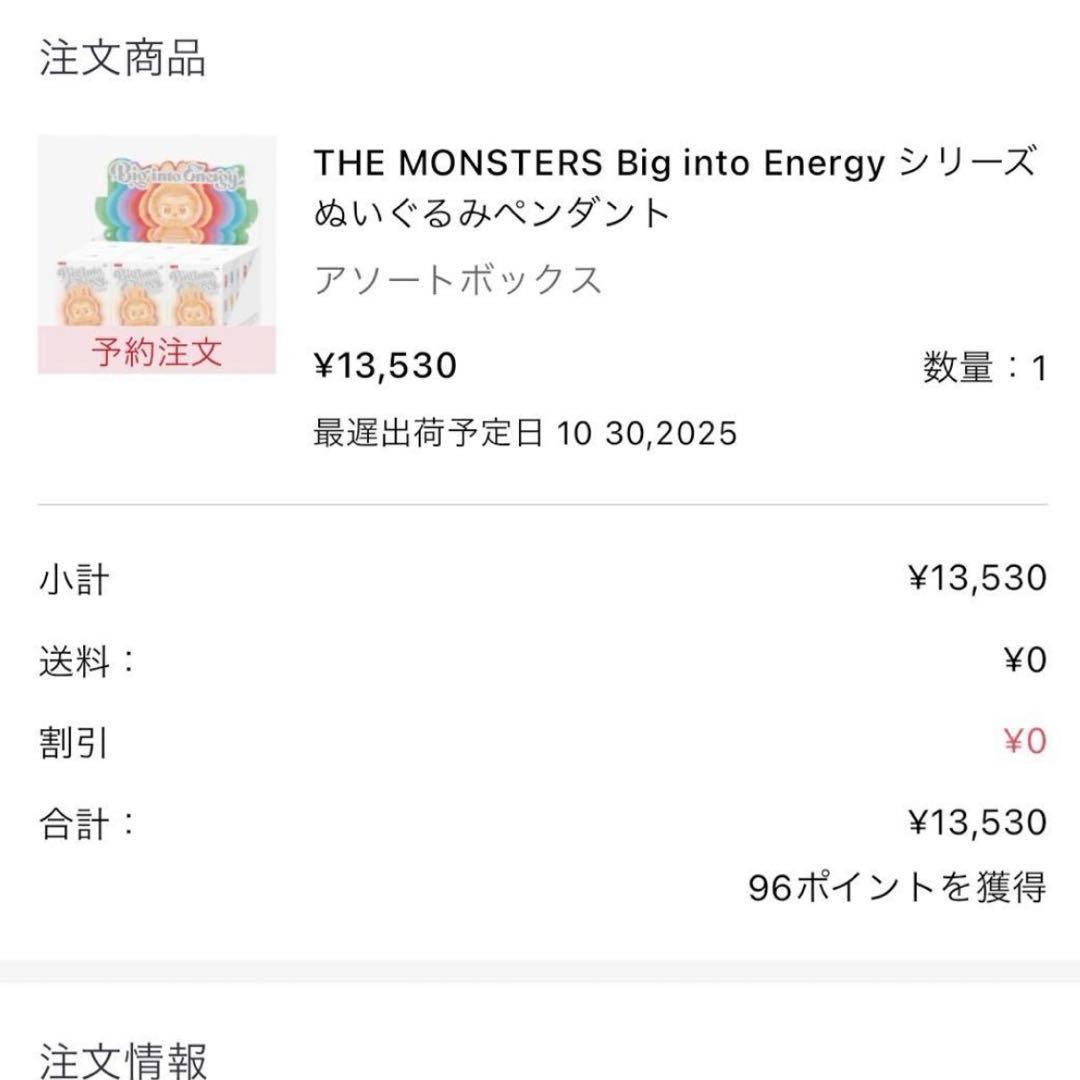Tap the 注文情報 section heading
1080x1080 pixels.
point(123,1059)
